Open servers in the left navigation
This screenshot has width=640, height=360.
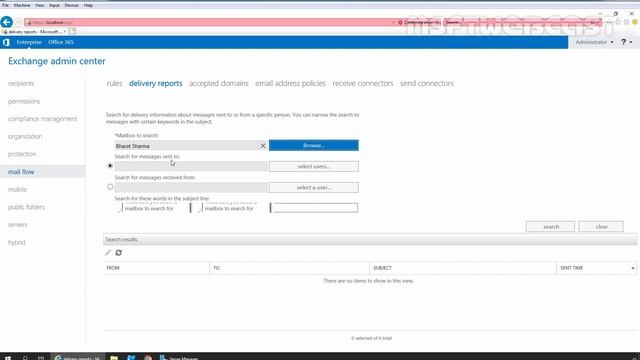coord(17,224)
